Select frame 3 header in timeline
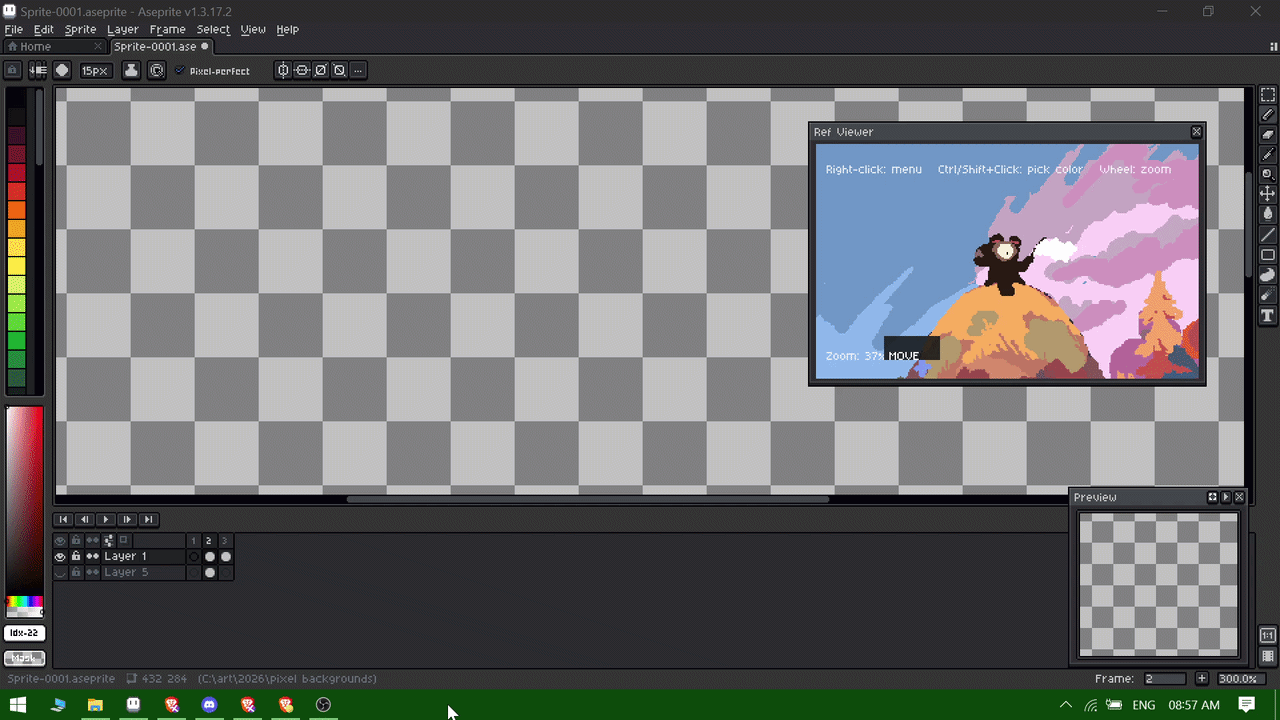 225,540
